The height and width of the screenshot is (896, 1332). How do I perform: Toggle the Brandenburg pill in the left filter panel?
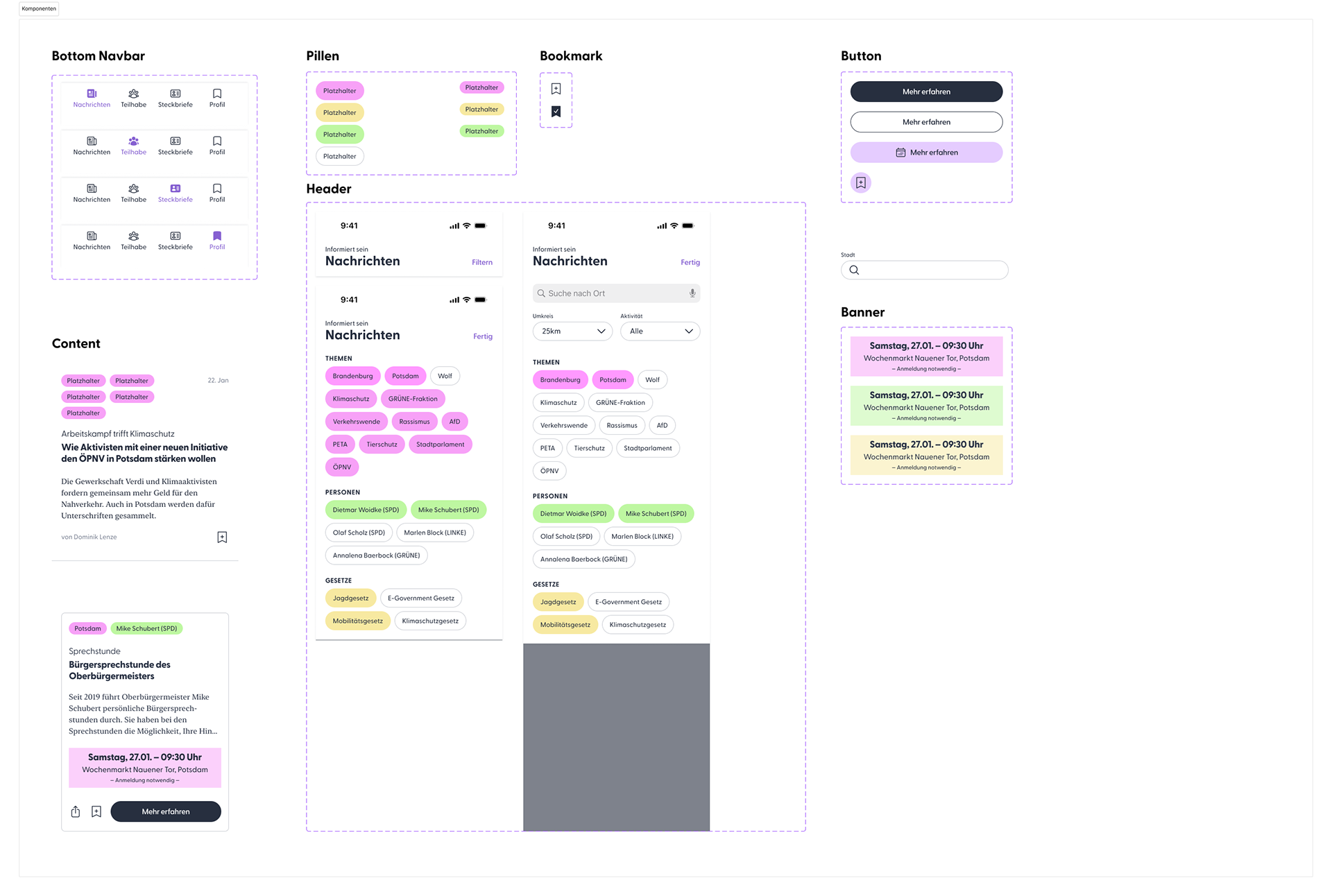pos(352,376)
